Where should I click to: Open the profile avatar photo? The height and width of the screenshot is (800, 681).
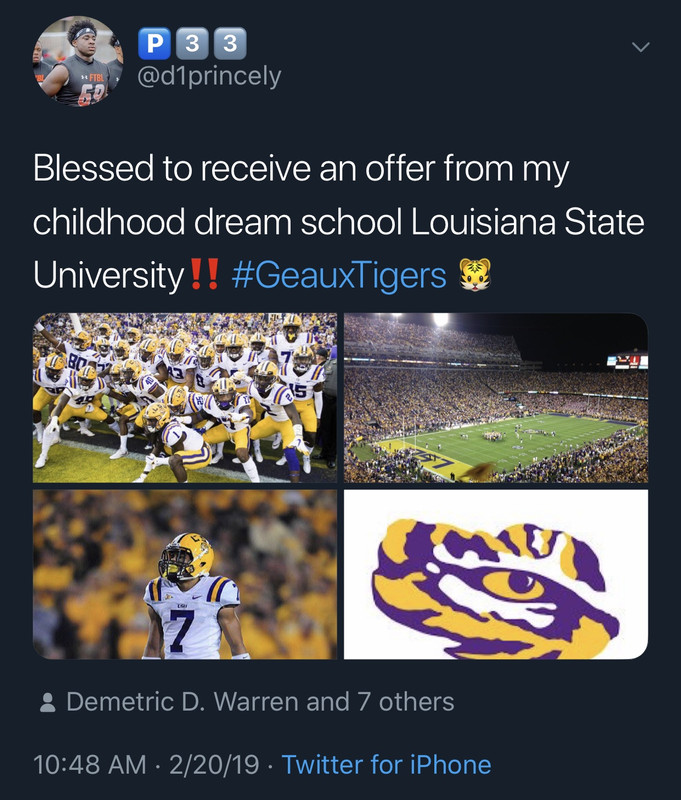tap(79, 61)
